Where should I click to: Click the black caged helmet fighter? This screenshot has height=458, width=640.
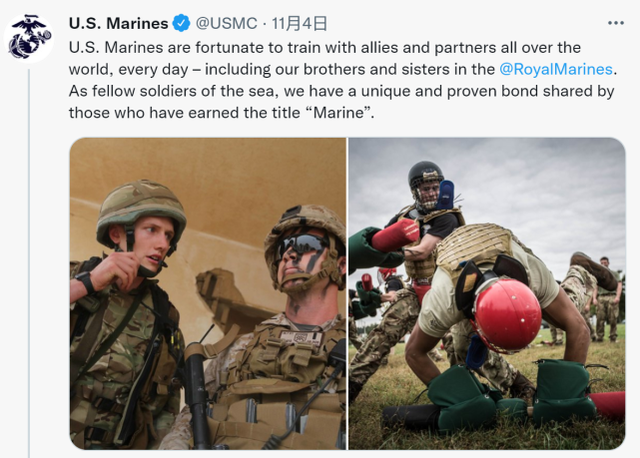tap(426, 187)
